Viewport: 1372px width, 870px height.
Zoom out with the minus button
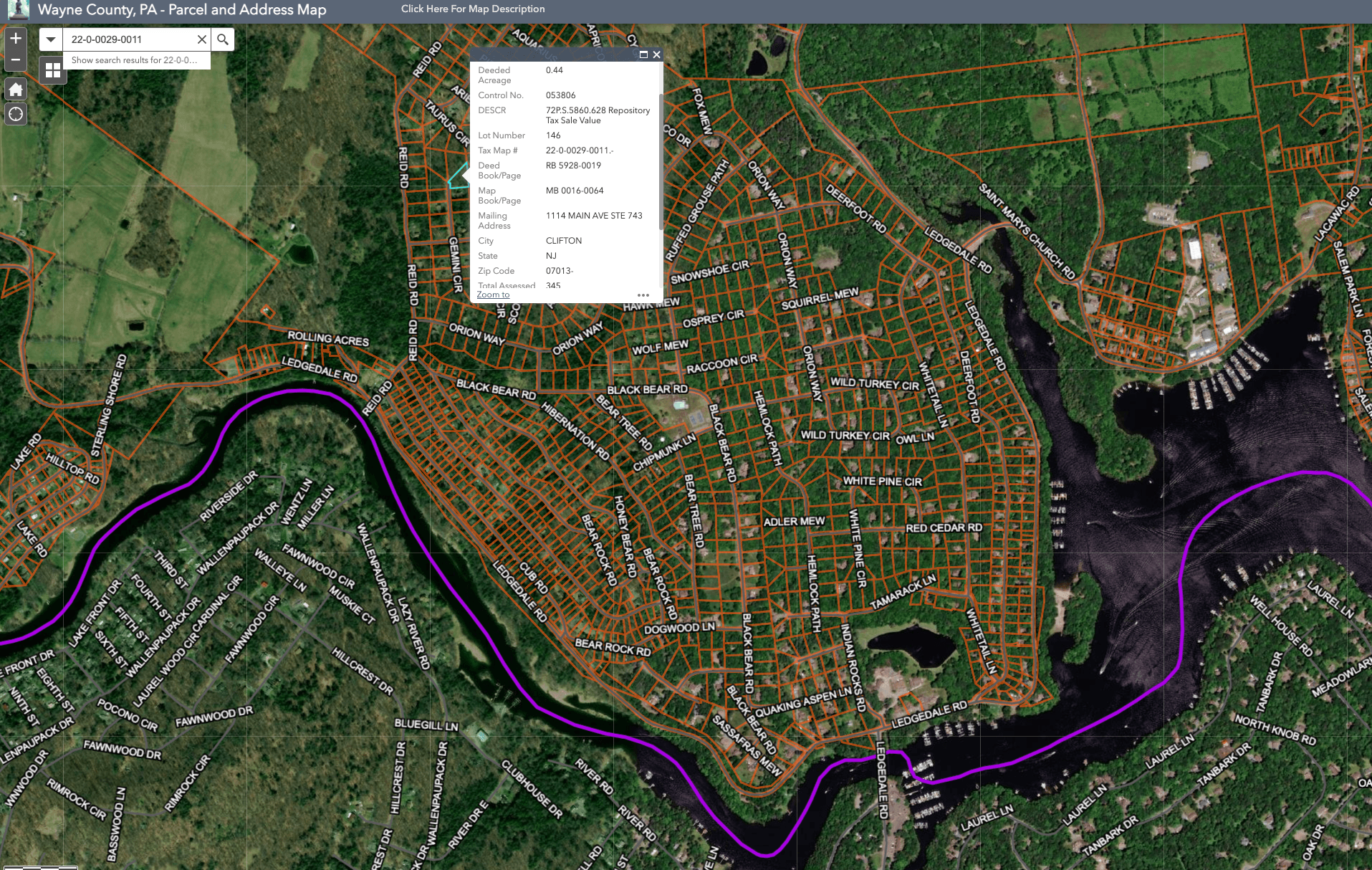[x=16, y=60]
